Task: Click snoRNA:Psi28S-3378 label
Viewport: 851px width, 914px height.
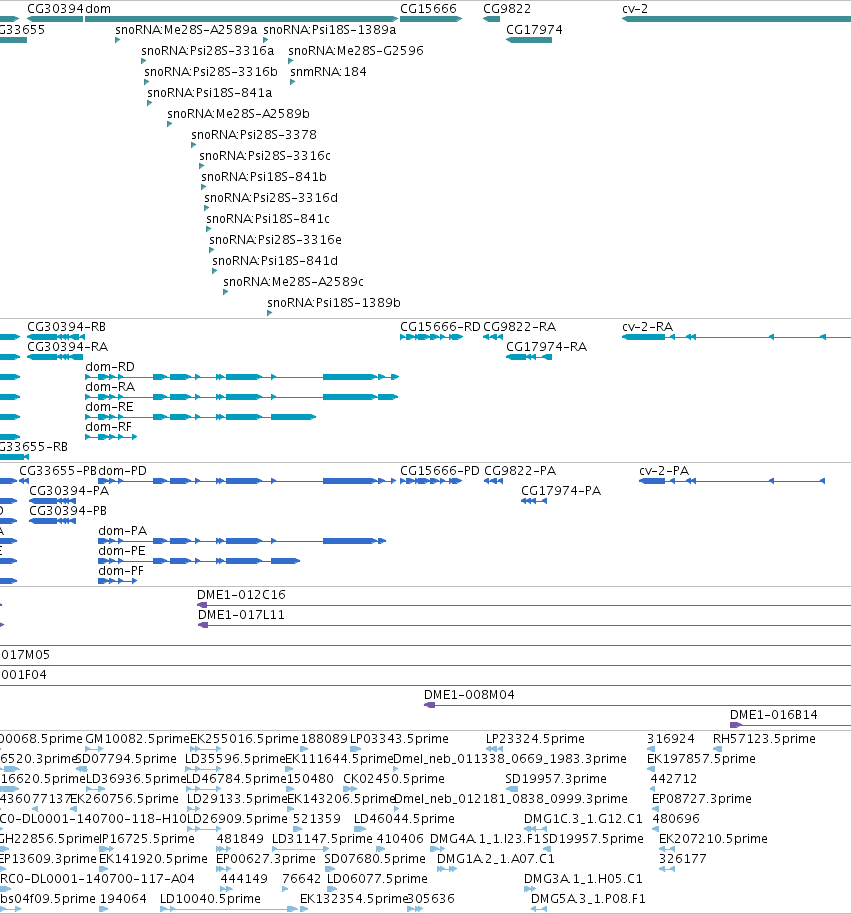Action: click(254, 135)
